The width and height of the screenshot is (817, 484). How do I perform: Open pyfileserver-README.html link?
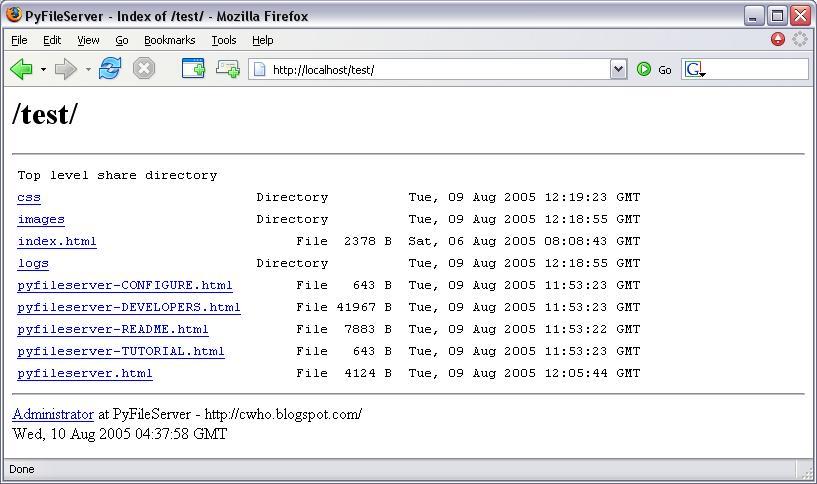(x=113, y=329)
